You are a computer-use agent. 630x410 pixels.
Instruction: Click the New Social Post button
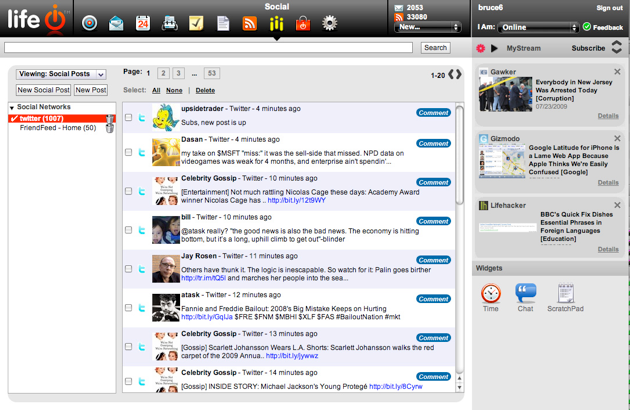[43, 90]
